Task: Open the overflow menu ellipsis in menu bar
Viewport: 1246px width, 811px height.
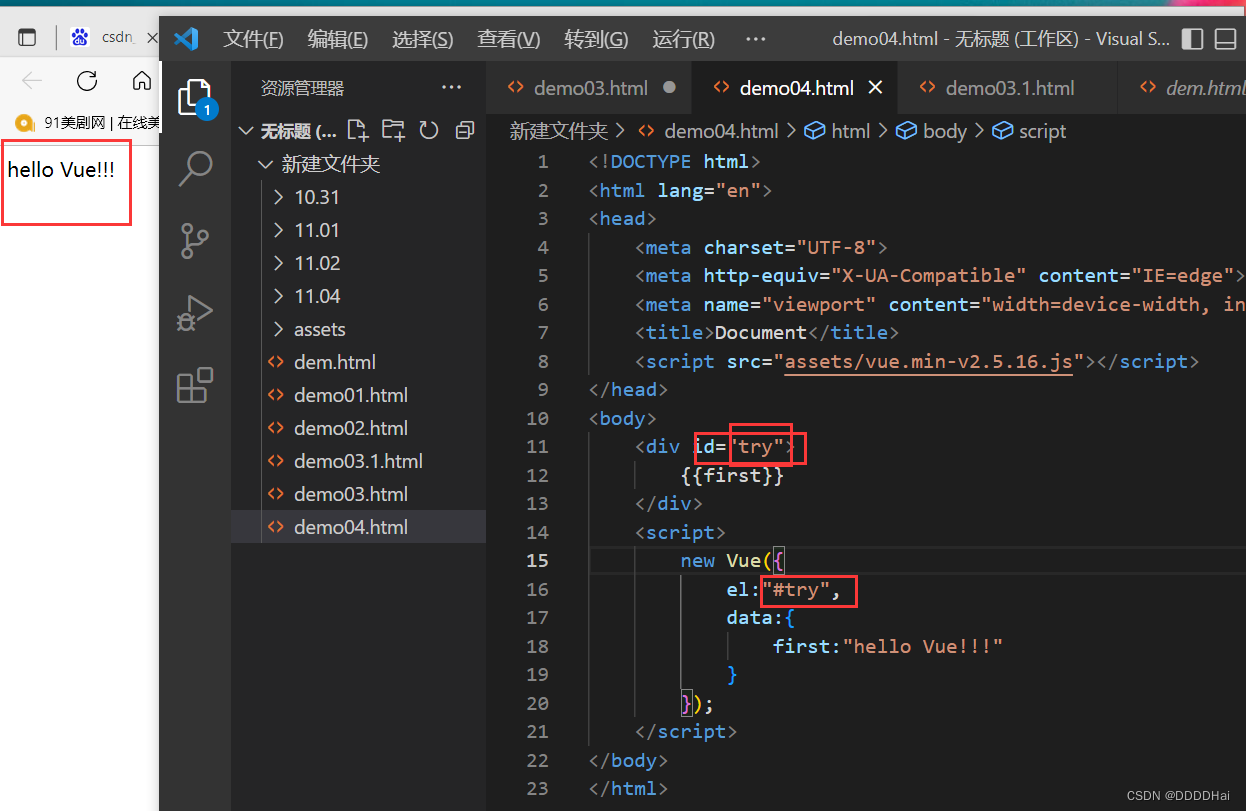Action: 755,39
